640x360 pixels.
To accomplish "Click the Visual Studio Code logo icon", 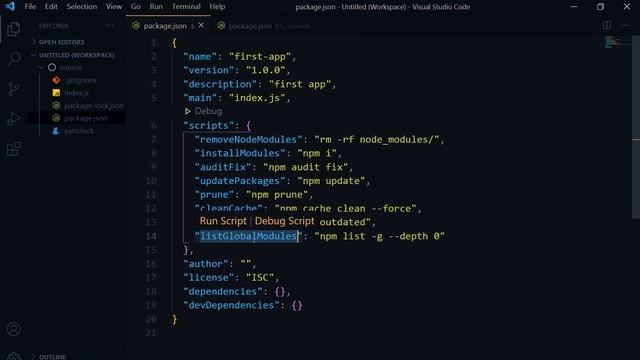I will pyautogui.click(x=9, y=7).
